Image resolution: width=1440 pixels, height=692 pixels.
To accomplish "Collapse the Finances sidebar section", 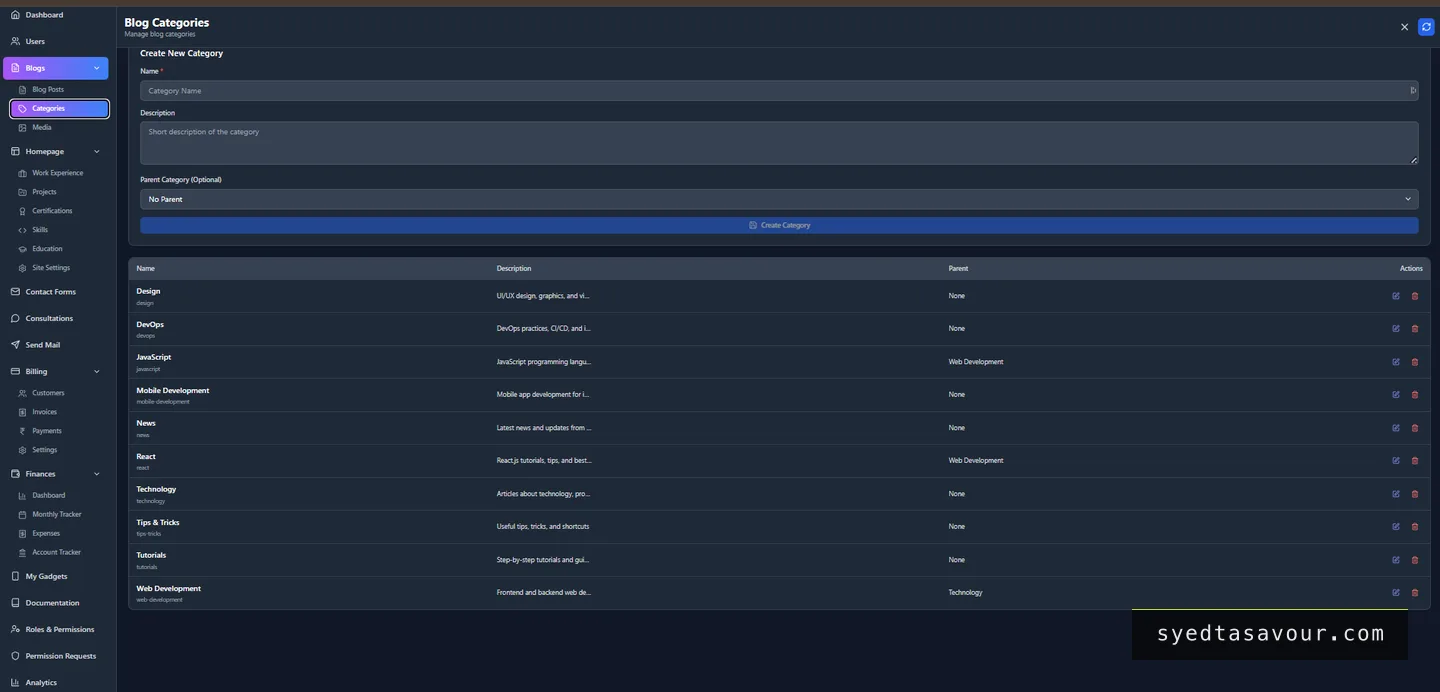I will point(96,474).
